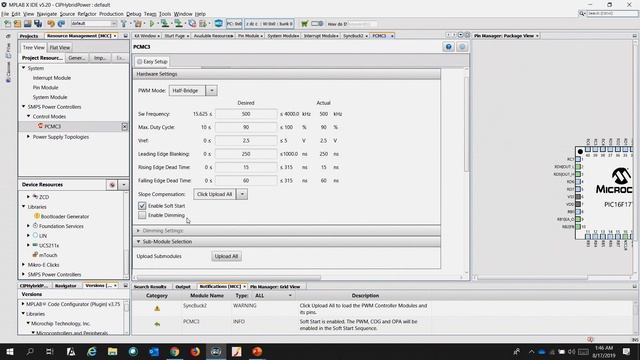Open the Output tab
This screenshot has width=640, height=360.
tap(183, 287)
